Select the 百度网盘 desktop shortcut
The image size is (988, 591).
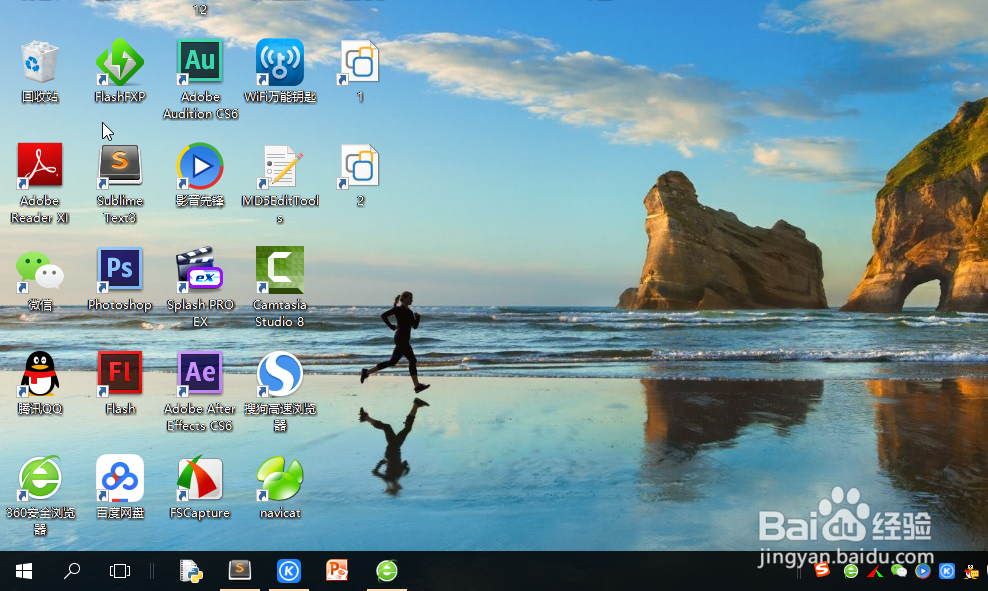120,486
